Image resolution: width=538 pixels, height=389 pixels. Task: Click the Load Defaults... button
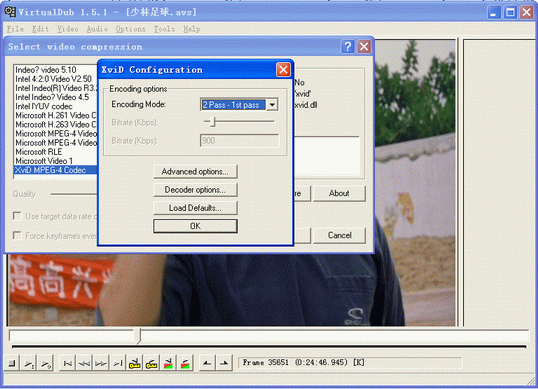[195, 208]
